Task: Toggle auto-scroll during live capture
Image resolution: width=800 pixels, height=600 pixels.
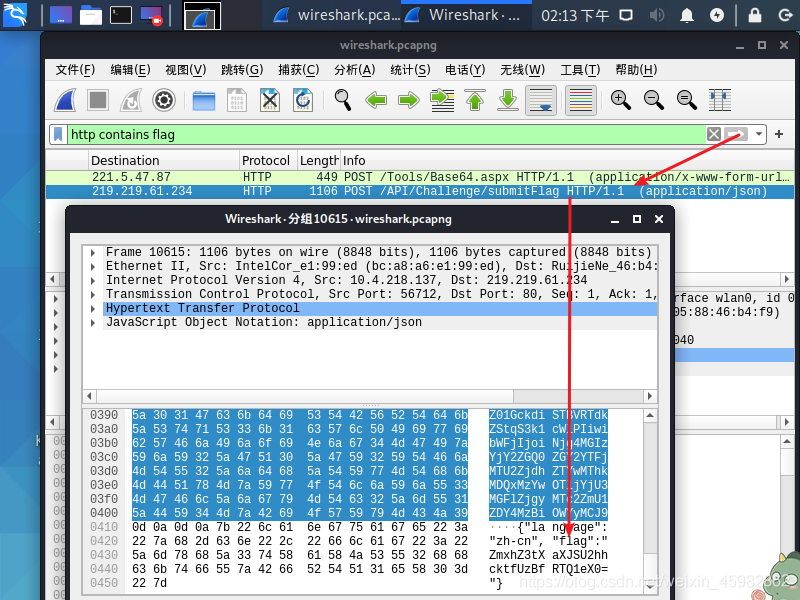Action: [541, 100]
